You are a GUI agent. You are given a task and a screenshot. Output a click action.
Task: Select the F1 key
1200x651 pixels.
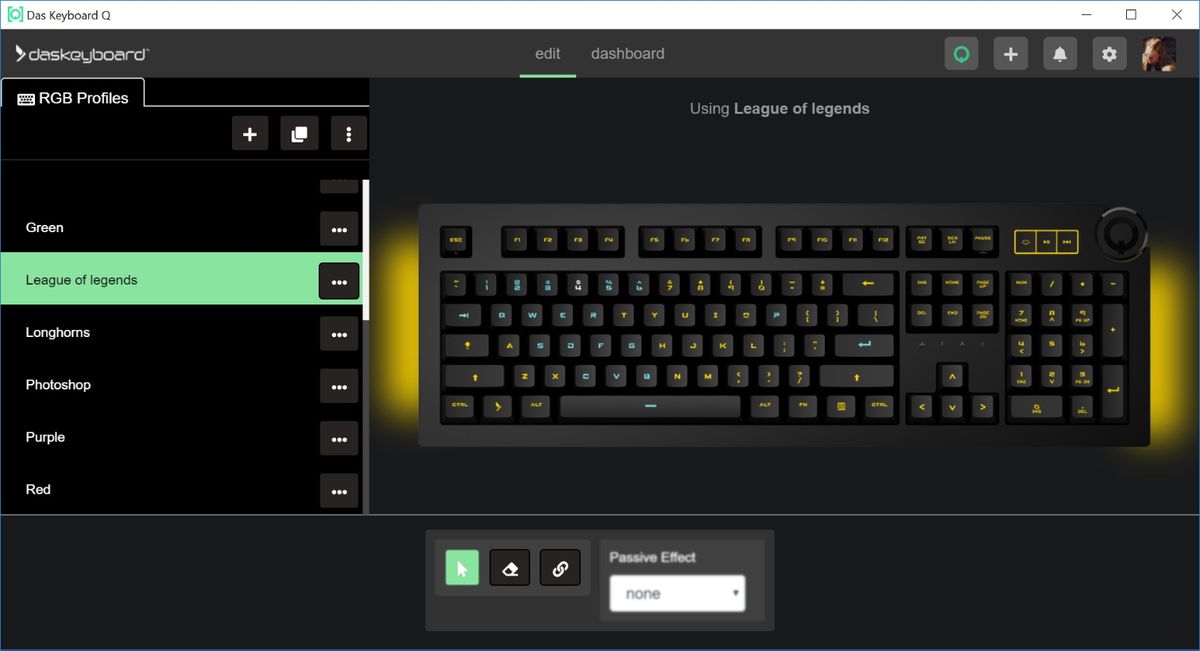[518, 241]
